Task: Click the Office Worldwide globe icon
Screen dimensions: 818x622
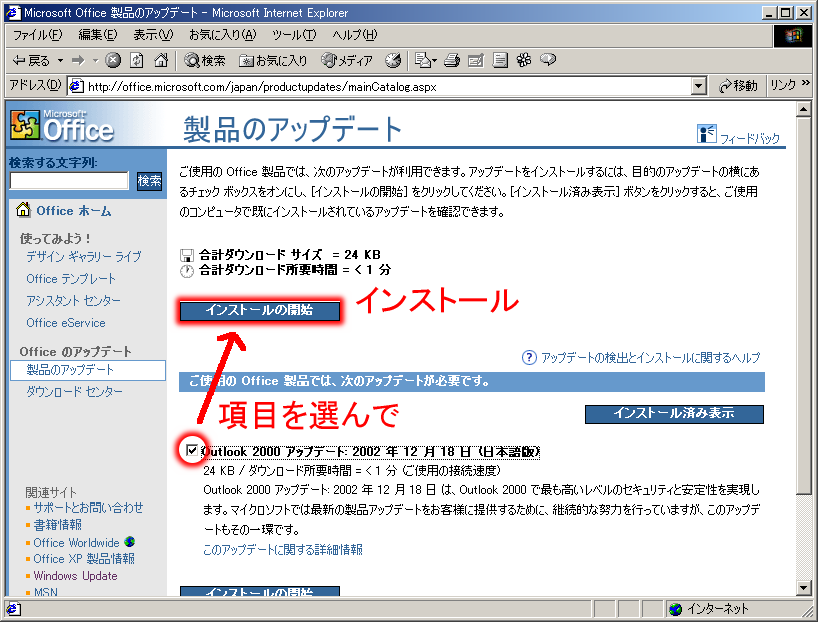Action: pyautogui.click(x=129, y=542)
